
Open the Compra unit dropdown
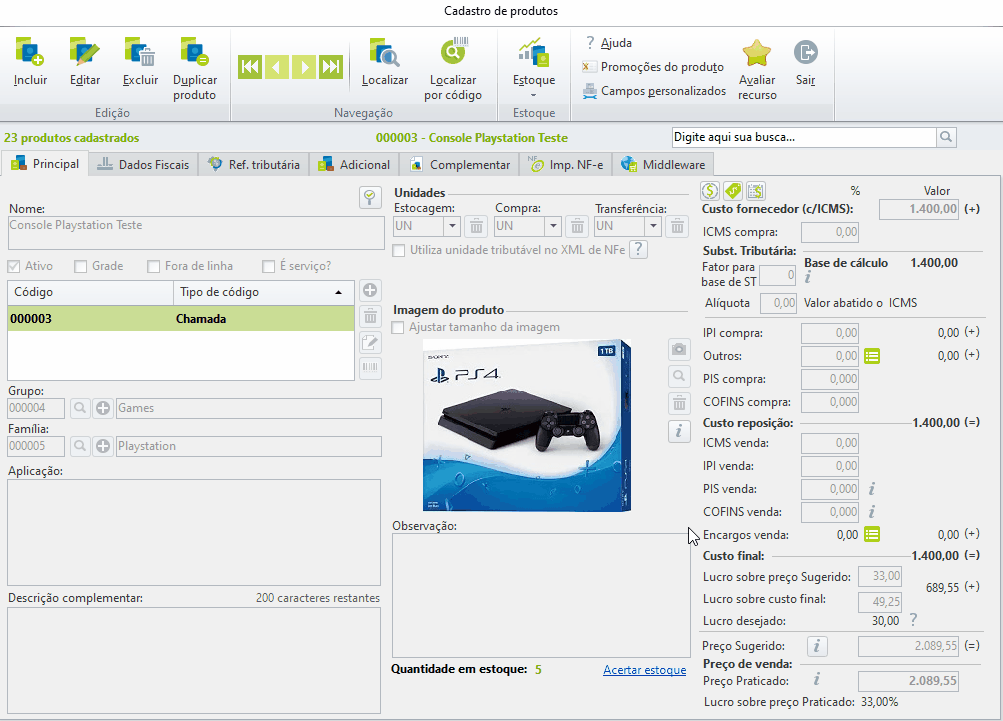[553, 226]
